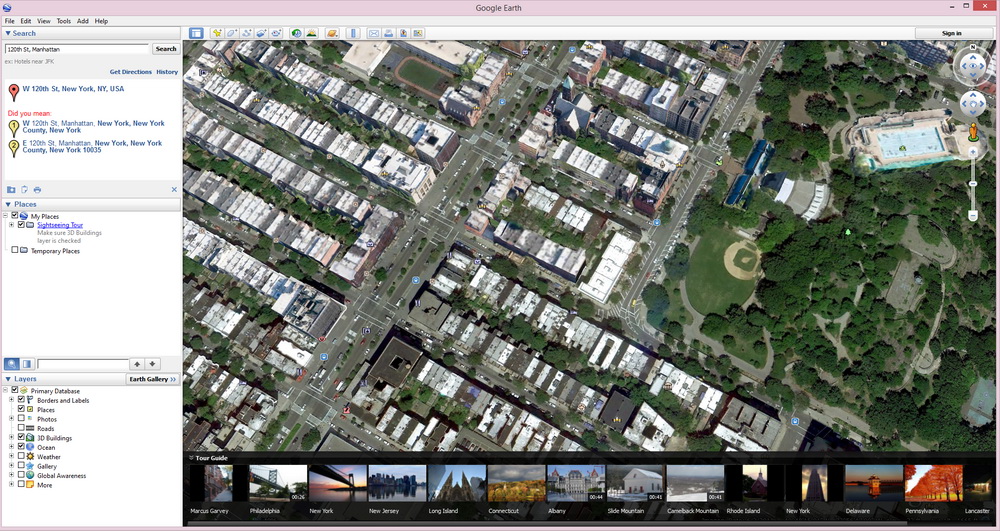Viewport: 1000px width, 531px height.
Task: Add an image overlay from the toolbar
Action: [x=261, y=33]
